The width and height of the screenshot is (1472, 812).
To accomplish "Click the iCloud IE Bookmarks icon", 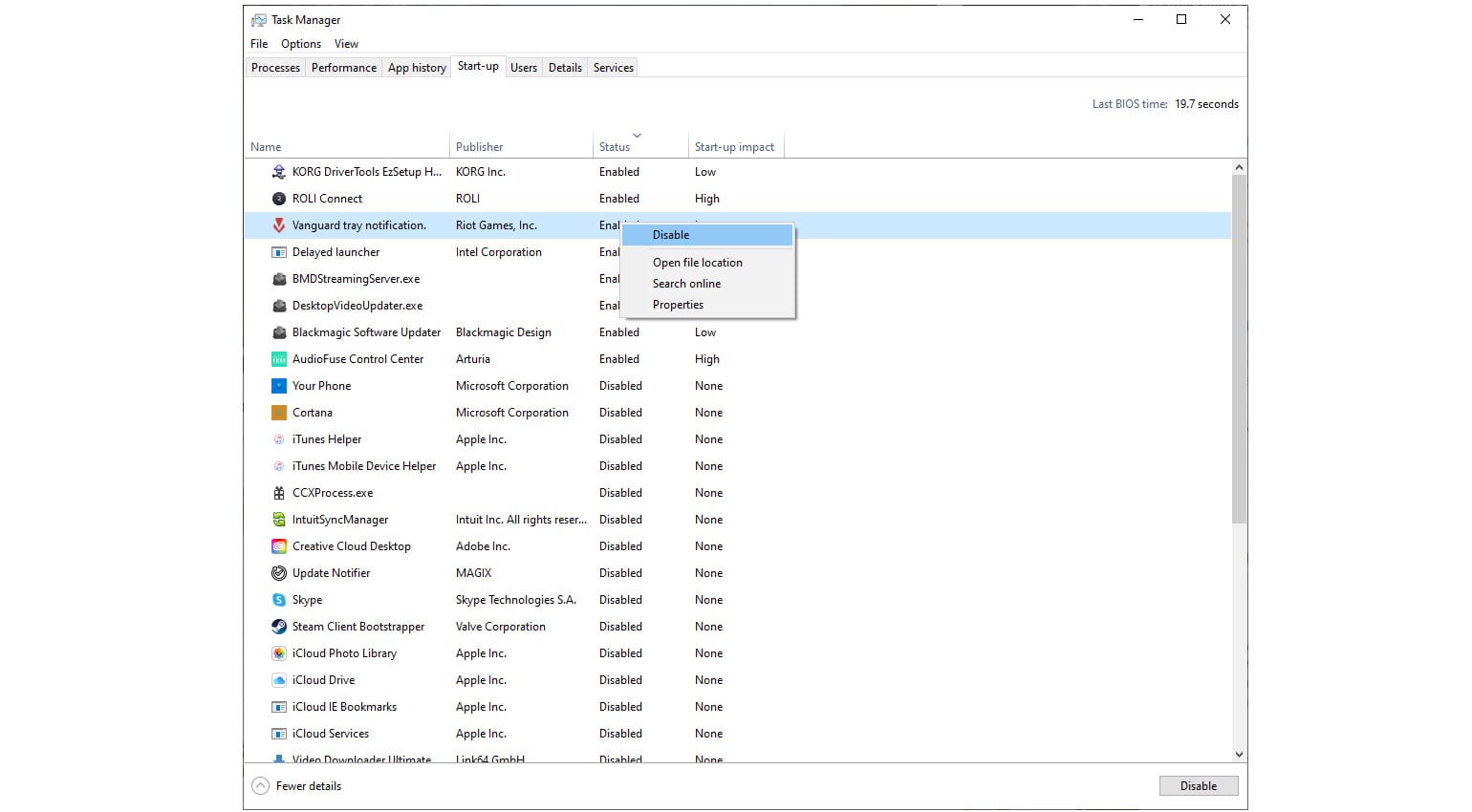I will [x=279, y=707].
